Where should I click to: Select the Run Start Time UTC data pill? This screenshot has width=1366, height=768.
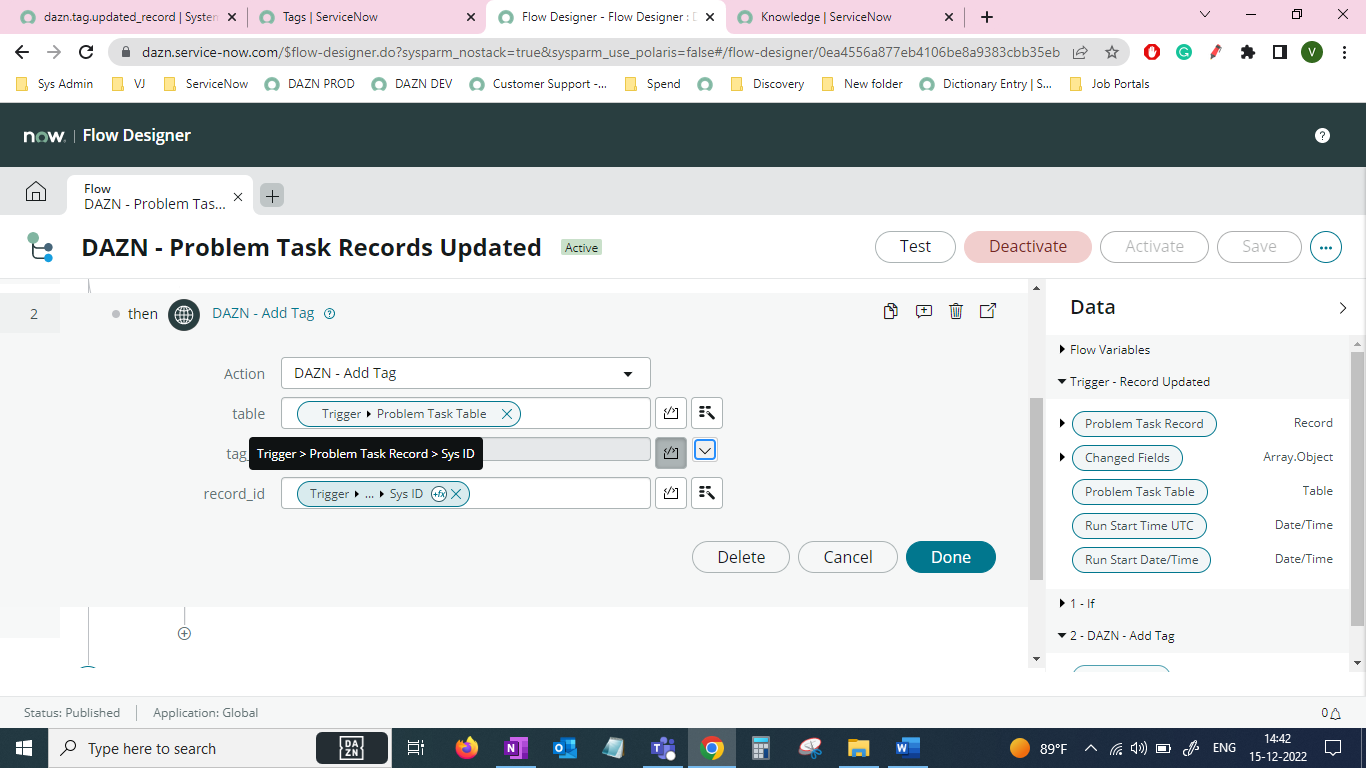[x=1139, y=526]
